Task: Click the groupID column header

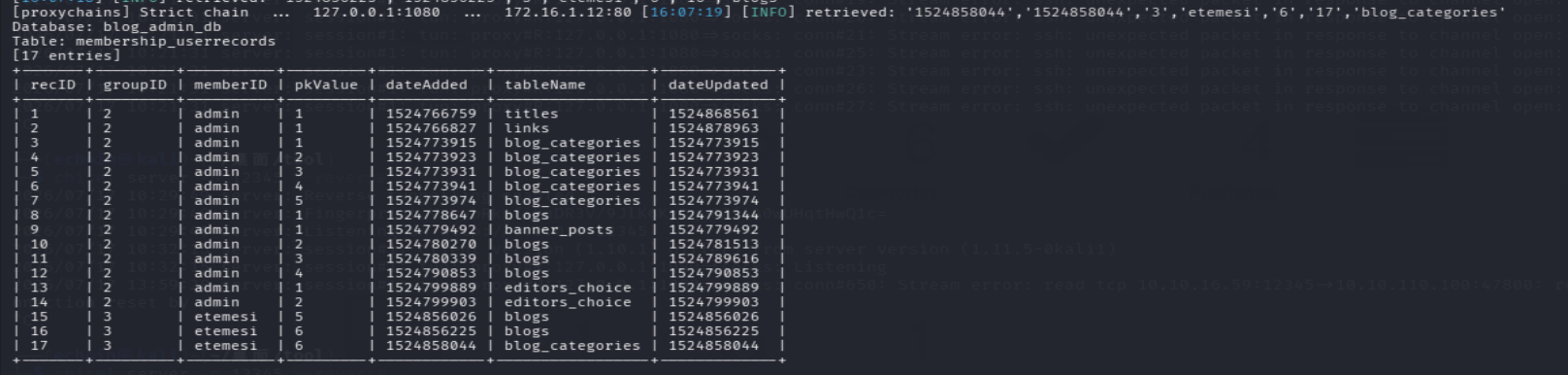Action: click(135, 85)
